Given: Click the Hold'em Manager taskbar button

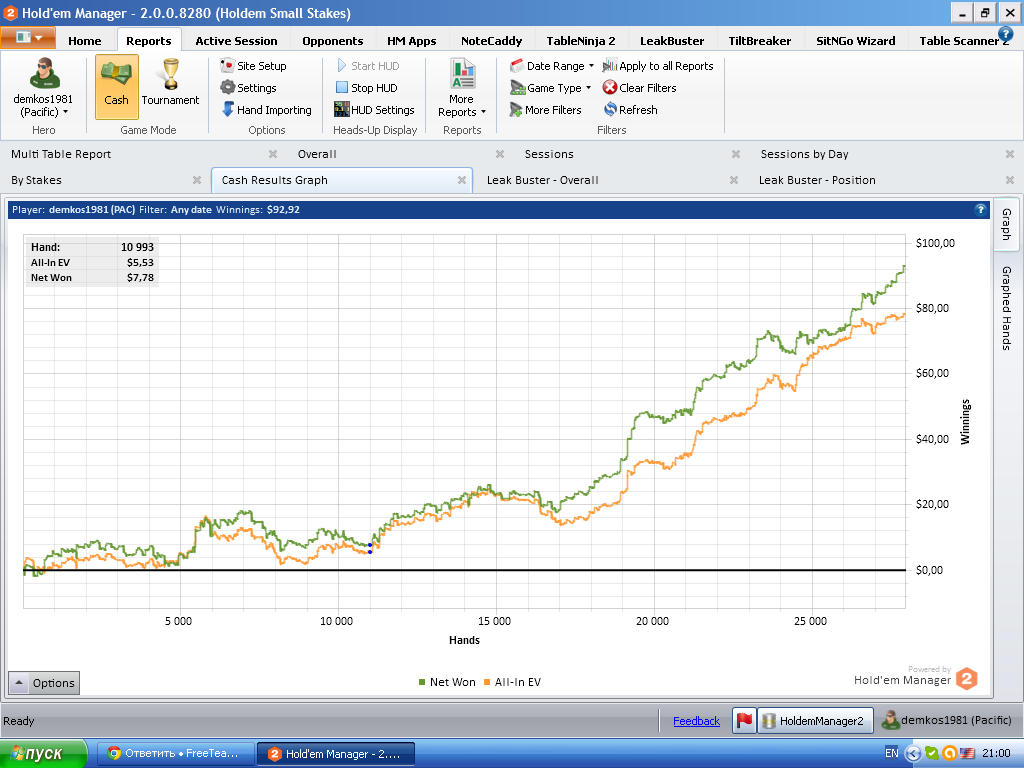Looking at the screenshot, I should pos(336,754).
